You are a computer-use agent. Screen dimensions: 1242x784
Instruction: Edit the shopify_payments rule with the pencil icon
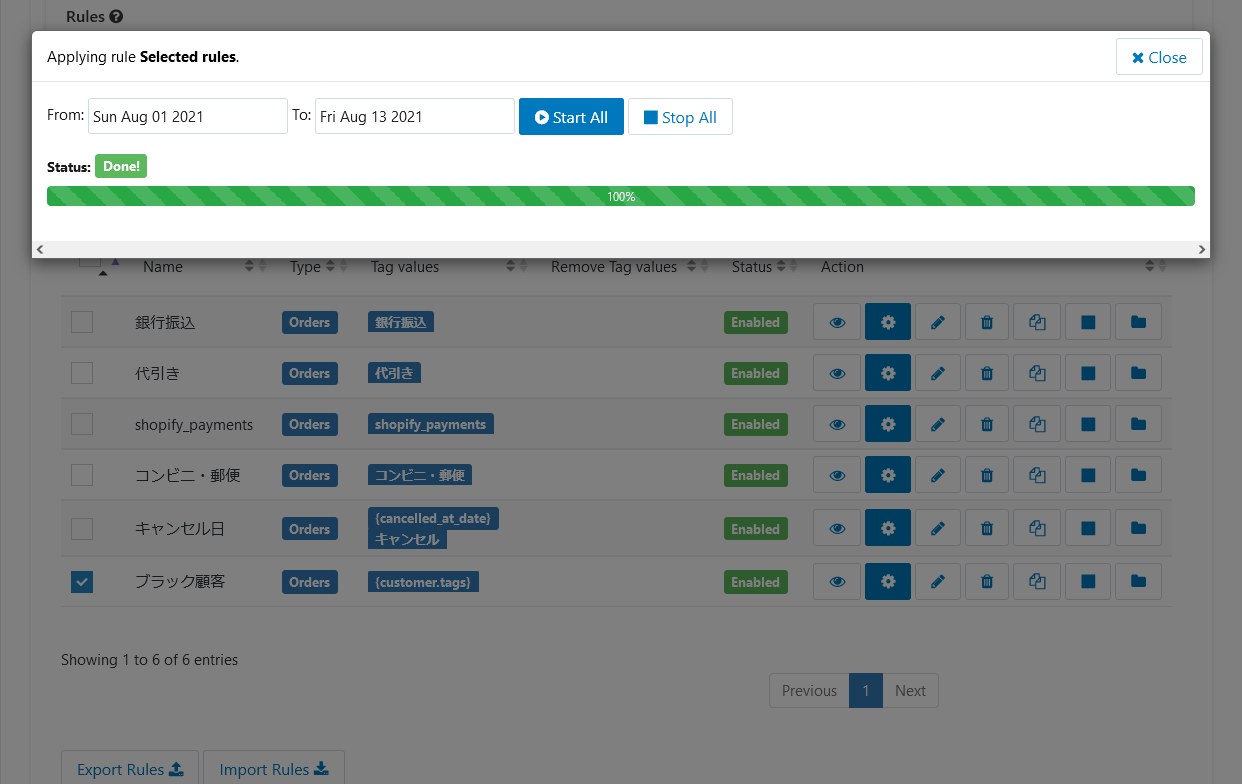(937, 423)
